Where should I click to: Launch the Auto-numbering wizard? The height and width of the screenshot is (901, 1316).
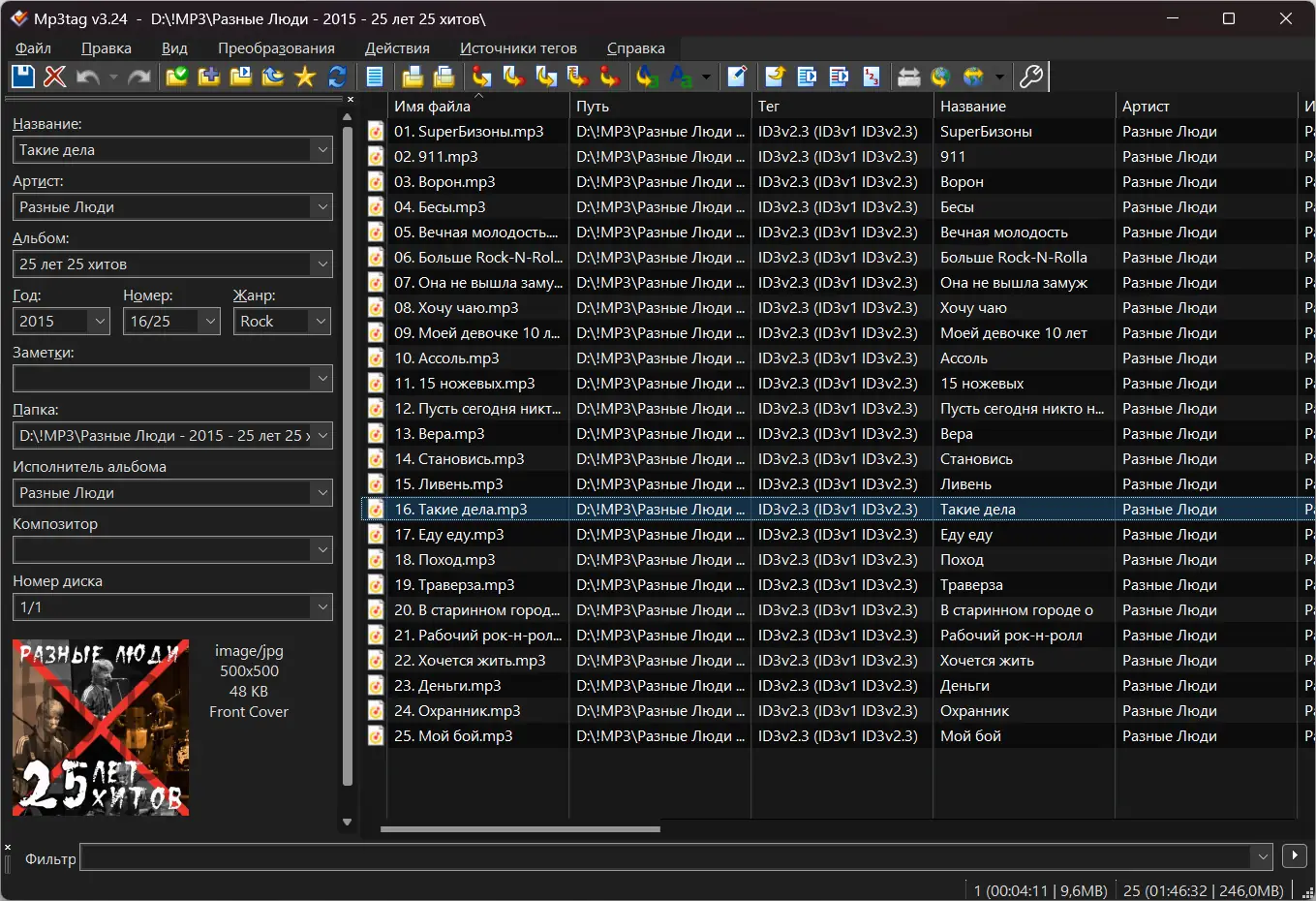coord(872,77)
